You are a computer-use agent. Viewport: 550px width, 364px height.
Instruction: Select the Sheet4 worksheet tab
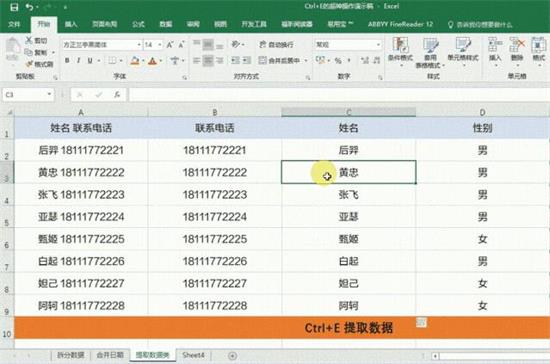(193, 355)
